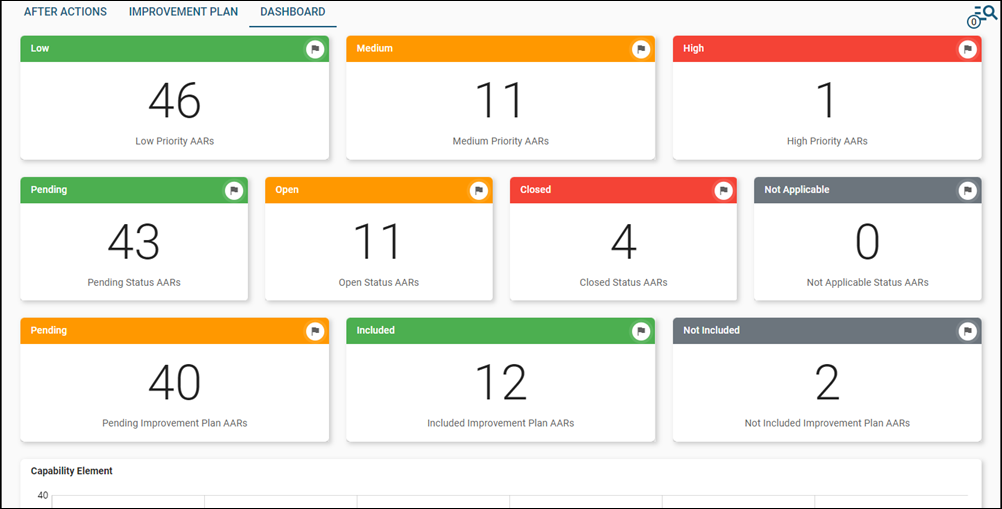The height and width of the screenshot is (509, 1002).
Task: Click the 46 Low Priority AARs count
Action: pos(175,101)
